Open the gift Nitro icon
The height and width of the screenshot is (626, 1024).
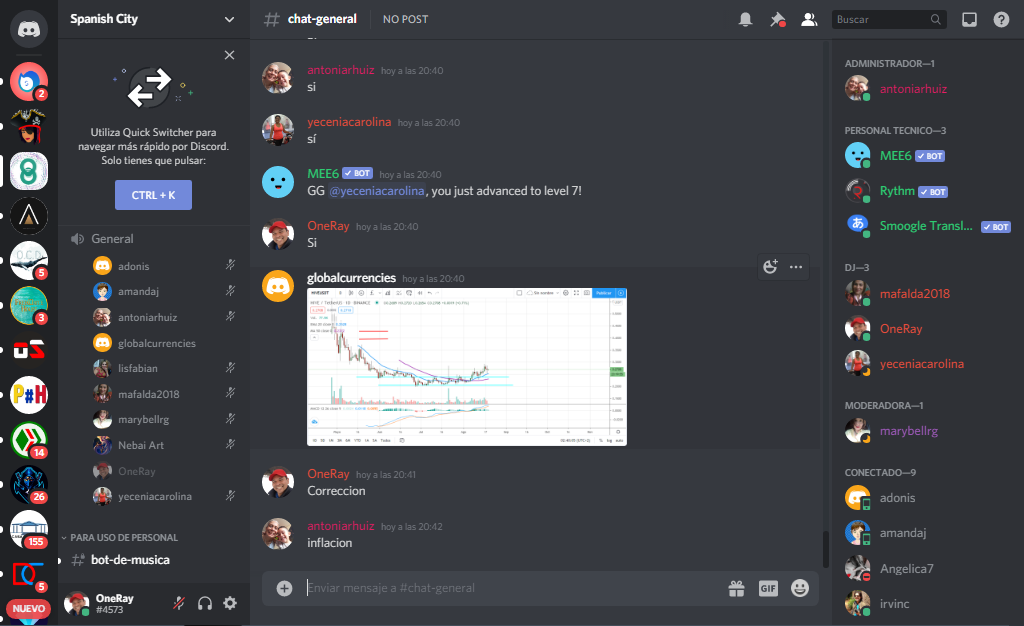click(x=737, y=588)
